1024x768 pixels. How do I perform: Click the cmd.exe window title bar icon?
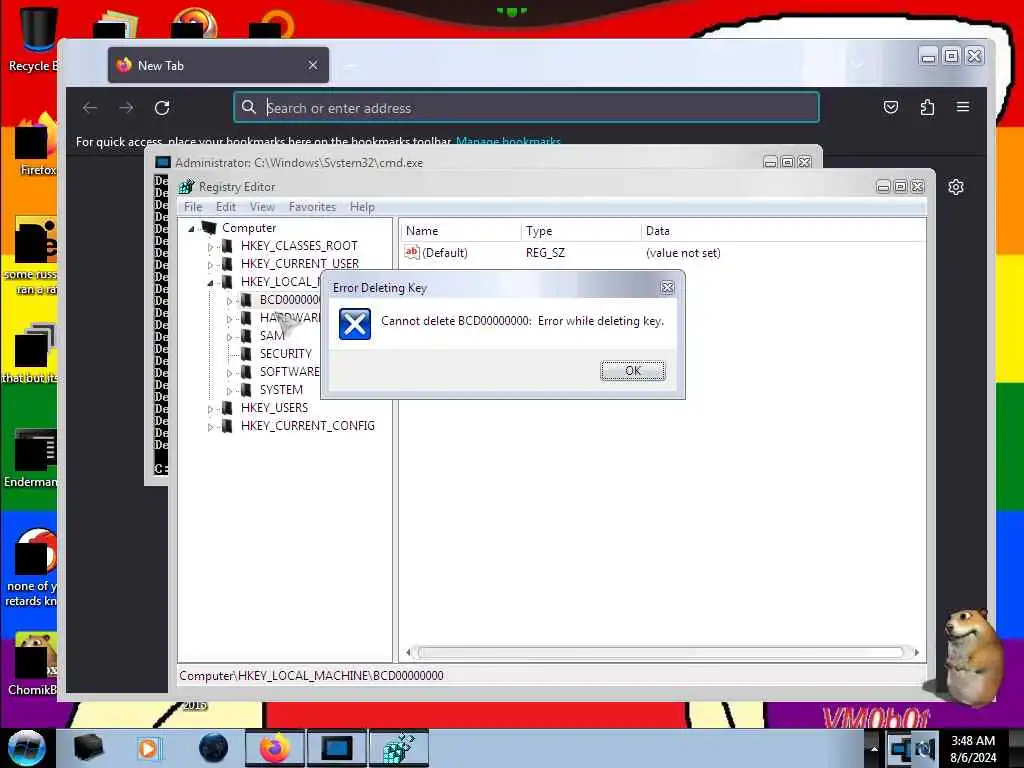click(163, 163)
